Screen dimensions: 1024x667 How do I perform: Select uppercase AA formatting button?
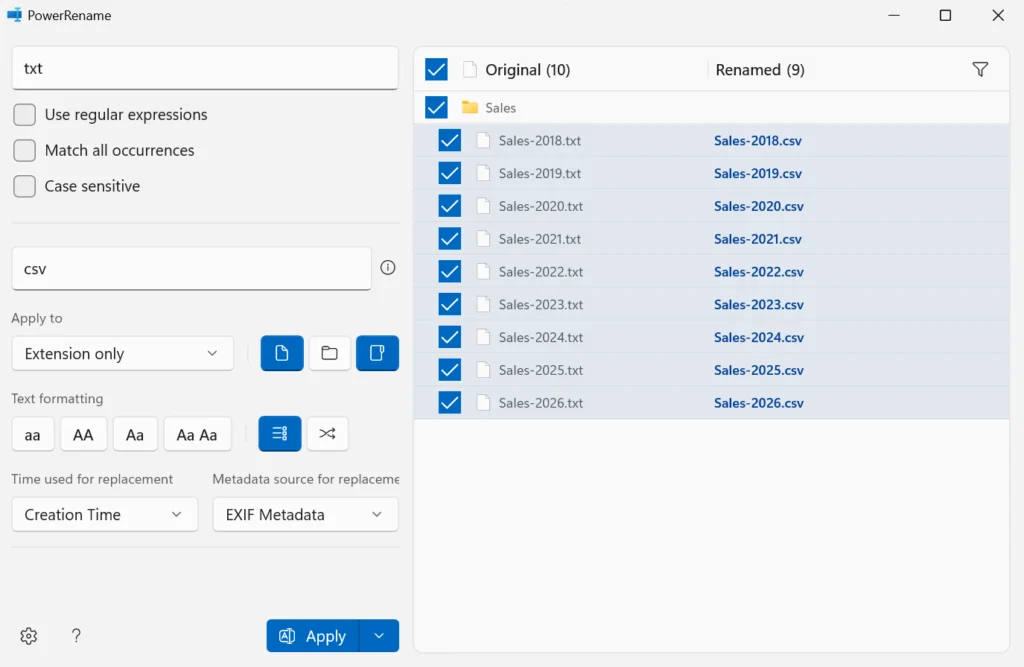[x=83, y=434]
